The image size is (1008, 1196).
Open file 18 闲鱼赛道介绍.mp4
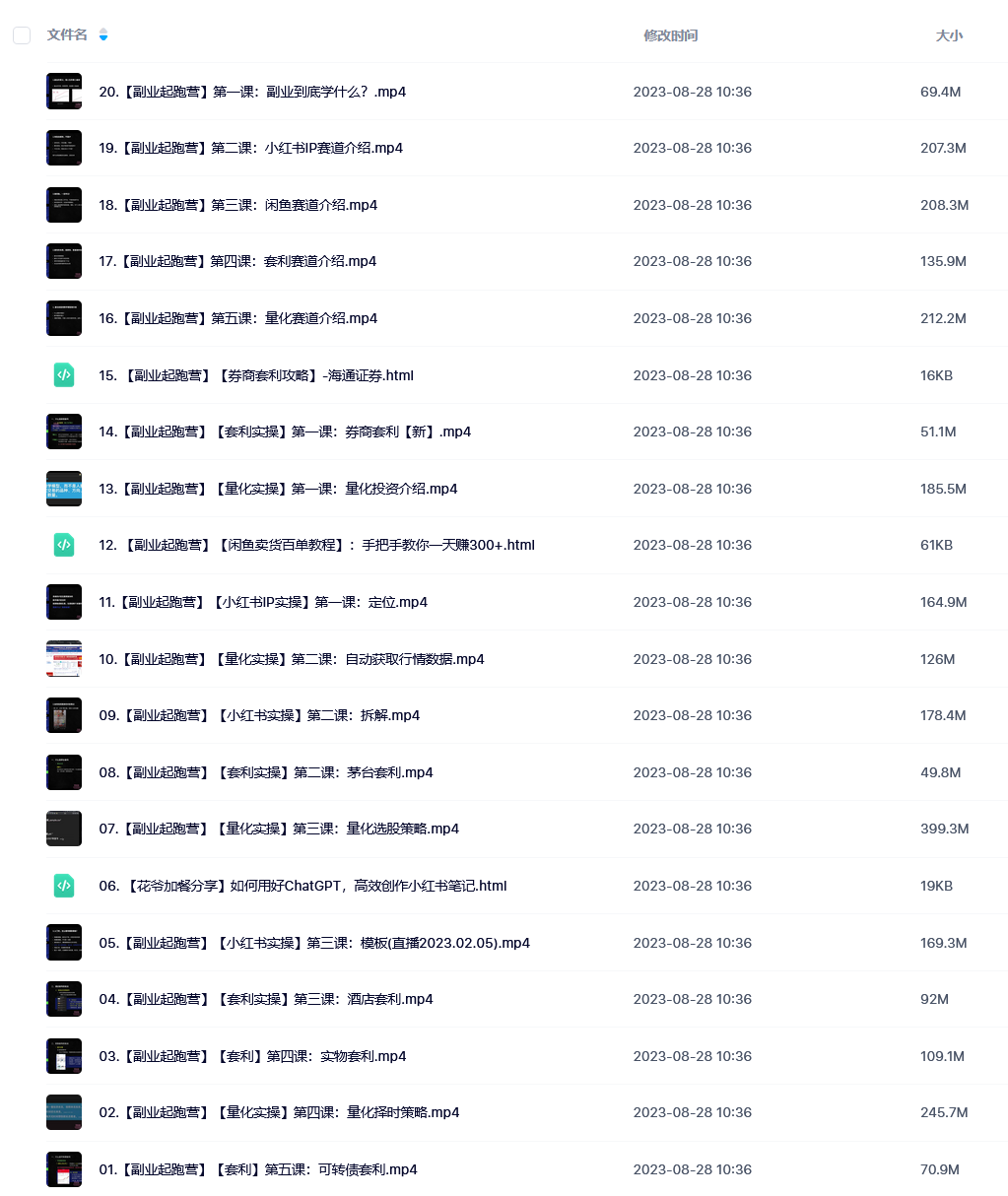pyautogui.click(x=237, y=205)
